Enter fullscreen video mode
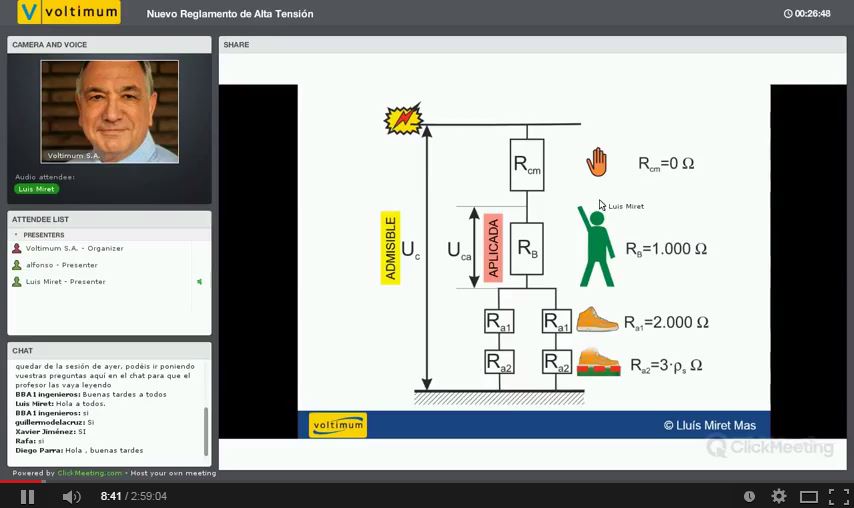The height and width of the screenshot is (508, 854). [x=838, y=496]
